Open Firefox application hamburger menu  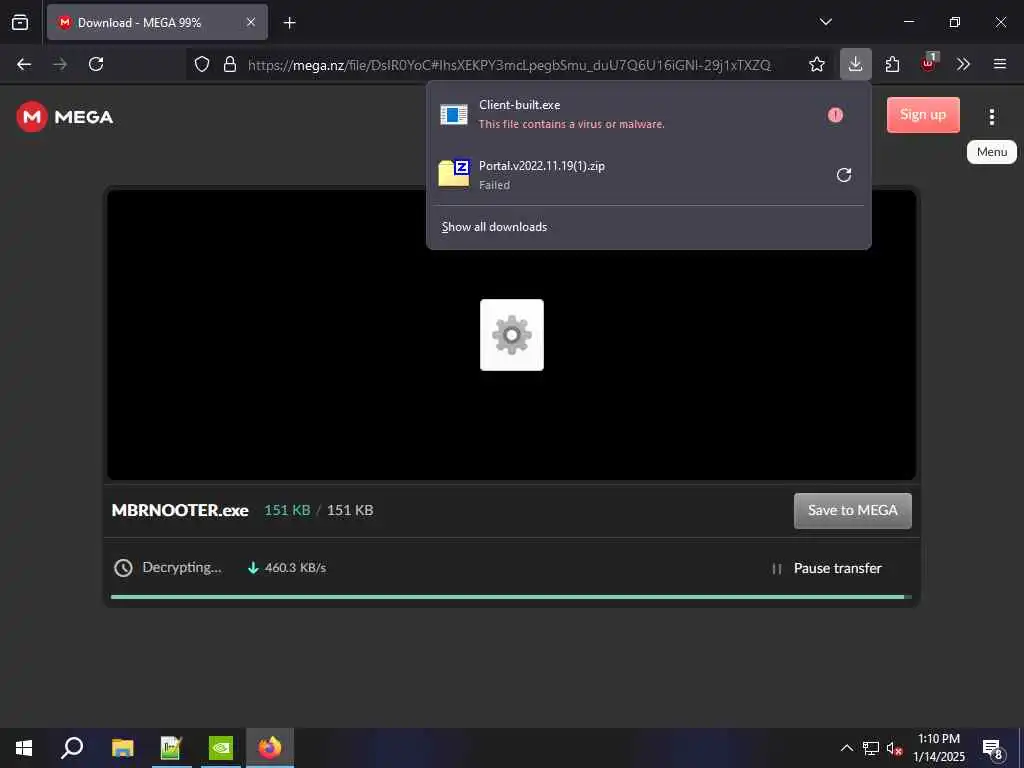coord(1000,64)
